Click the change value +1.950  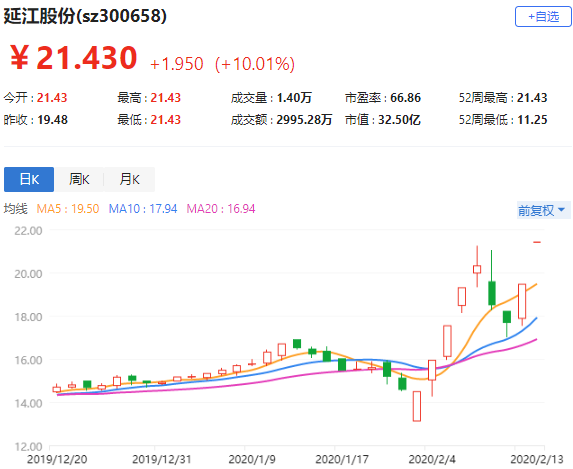[x=177, y=64]
